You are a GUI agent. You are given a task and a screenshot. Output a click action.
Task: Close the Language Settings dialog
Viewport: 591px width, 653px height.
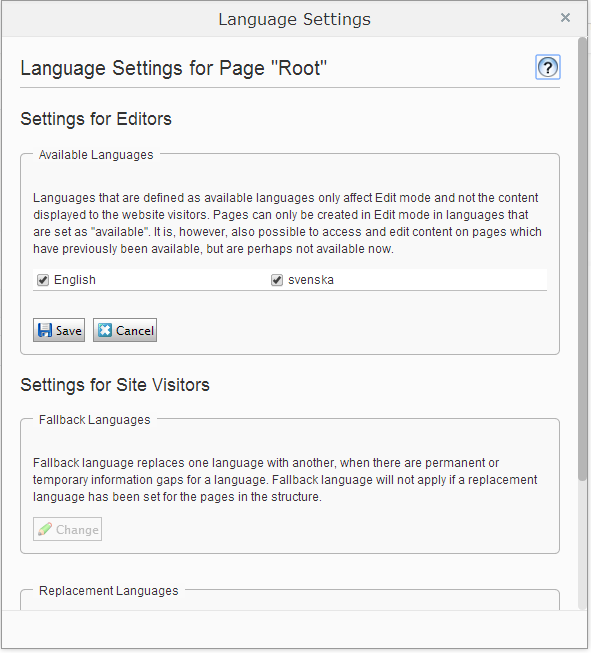[x=565, y=17]
